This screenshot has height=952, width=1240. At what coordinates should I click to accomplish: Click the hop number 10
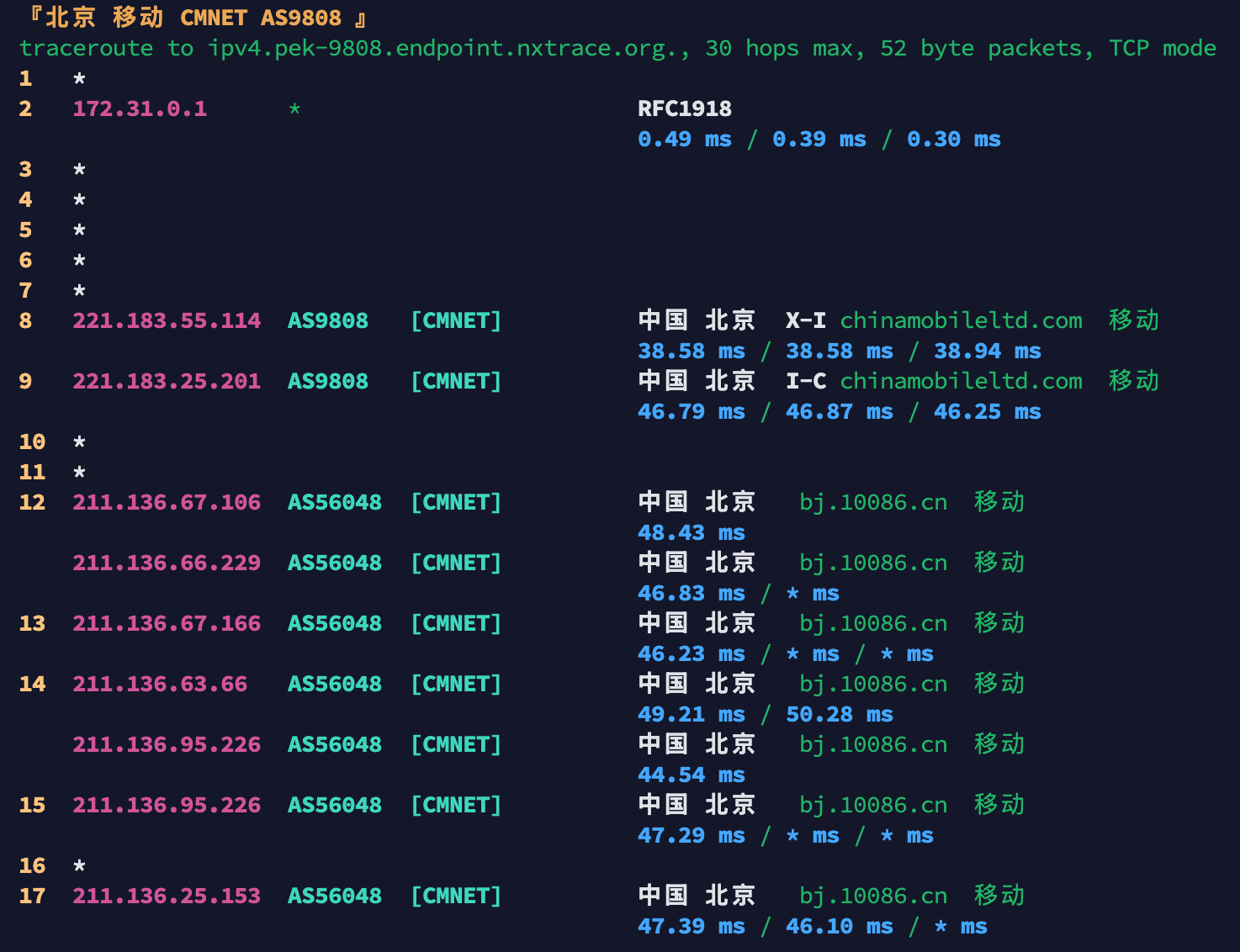(32, 442)
